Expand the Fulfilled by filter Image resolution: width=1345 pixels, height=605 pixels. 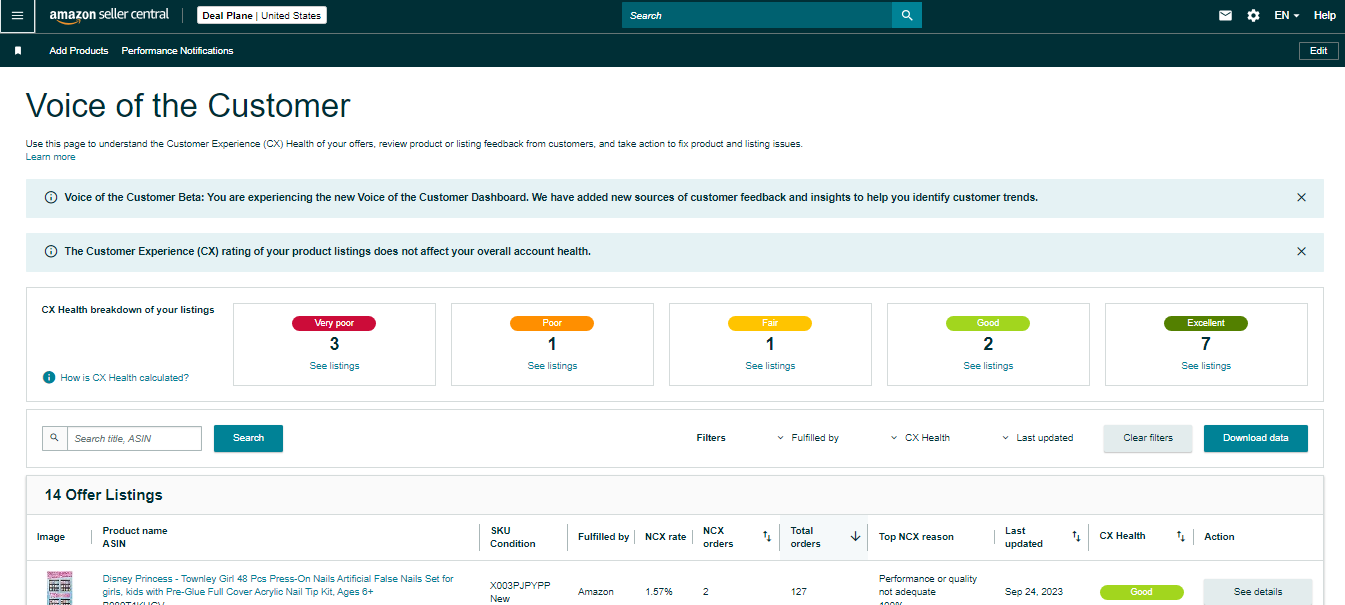(x=808, y=438)
